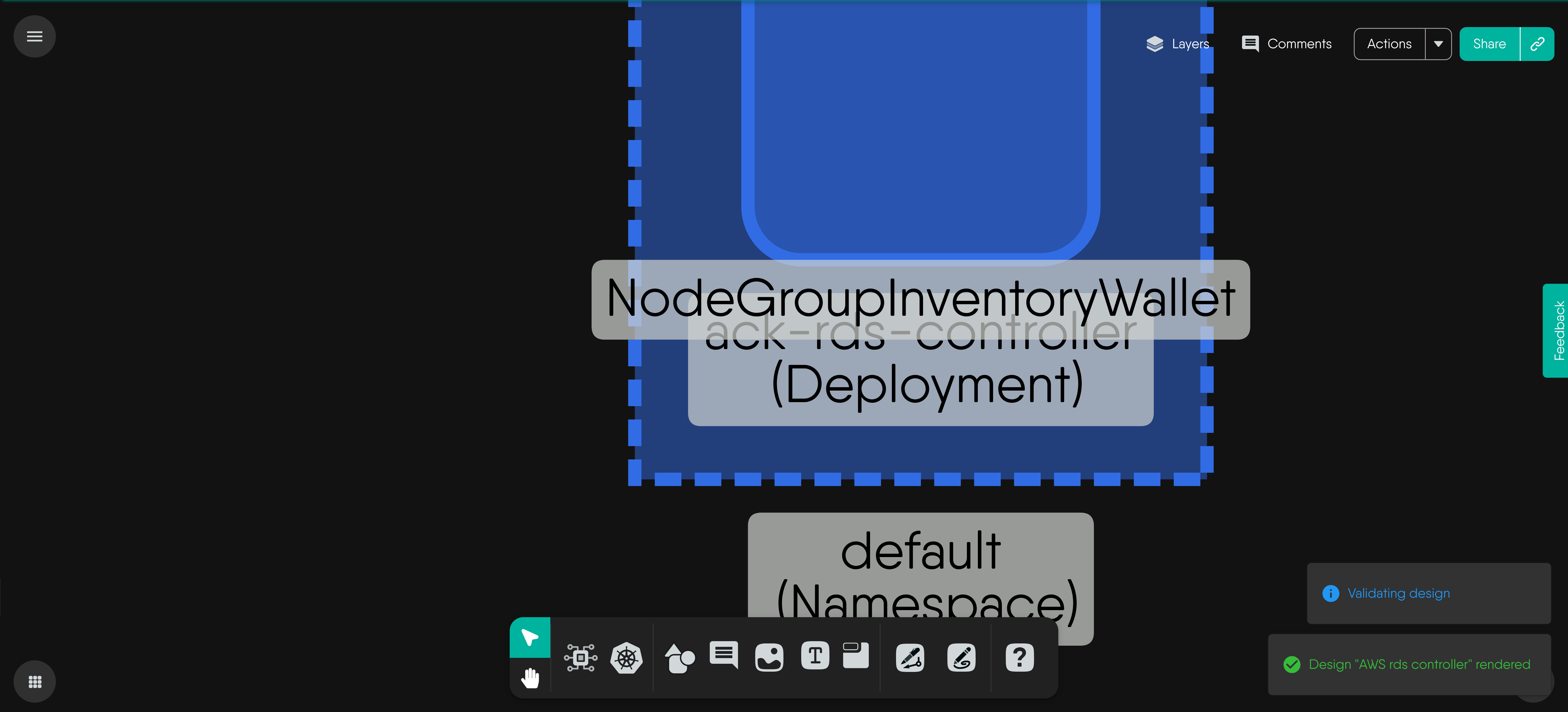Viewport: 1568px width, 712px height.
Task: Select the image insert tool
Action: (x=769, y=657)
